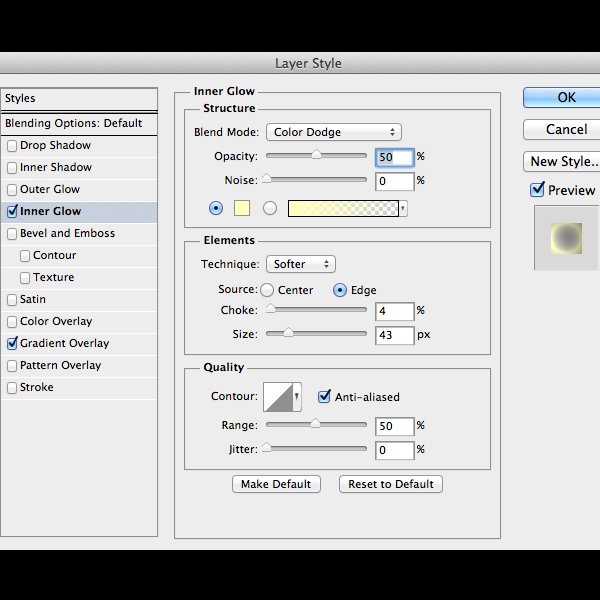Click the Range slider handle

coord(315,423)
